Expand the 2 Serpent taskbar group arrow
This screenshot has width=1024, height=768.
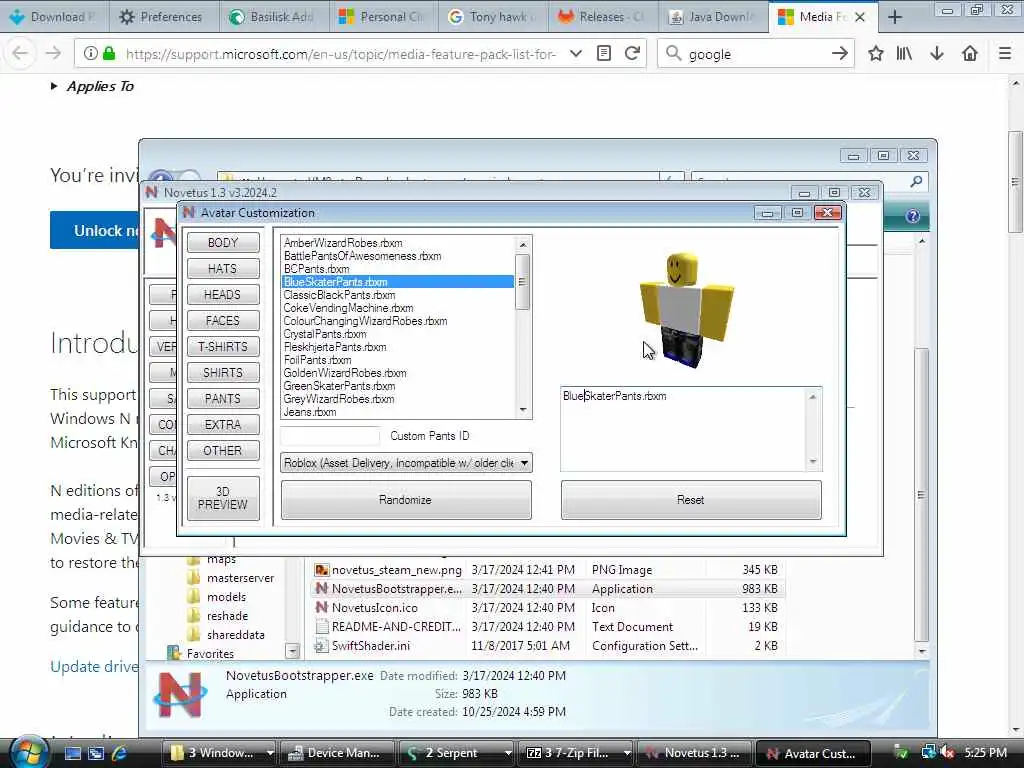(507, 753)
